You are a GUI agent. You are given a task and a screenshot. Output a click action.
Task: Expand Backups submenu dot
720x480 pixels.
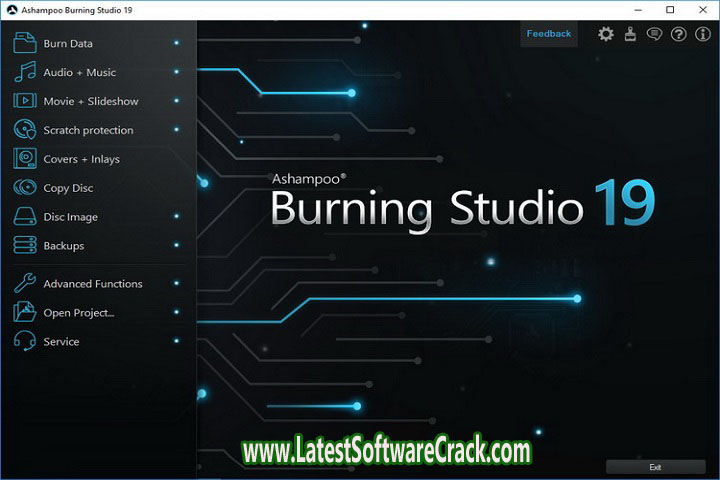(x=176, y=245)
